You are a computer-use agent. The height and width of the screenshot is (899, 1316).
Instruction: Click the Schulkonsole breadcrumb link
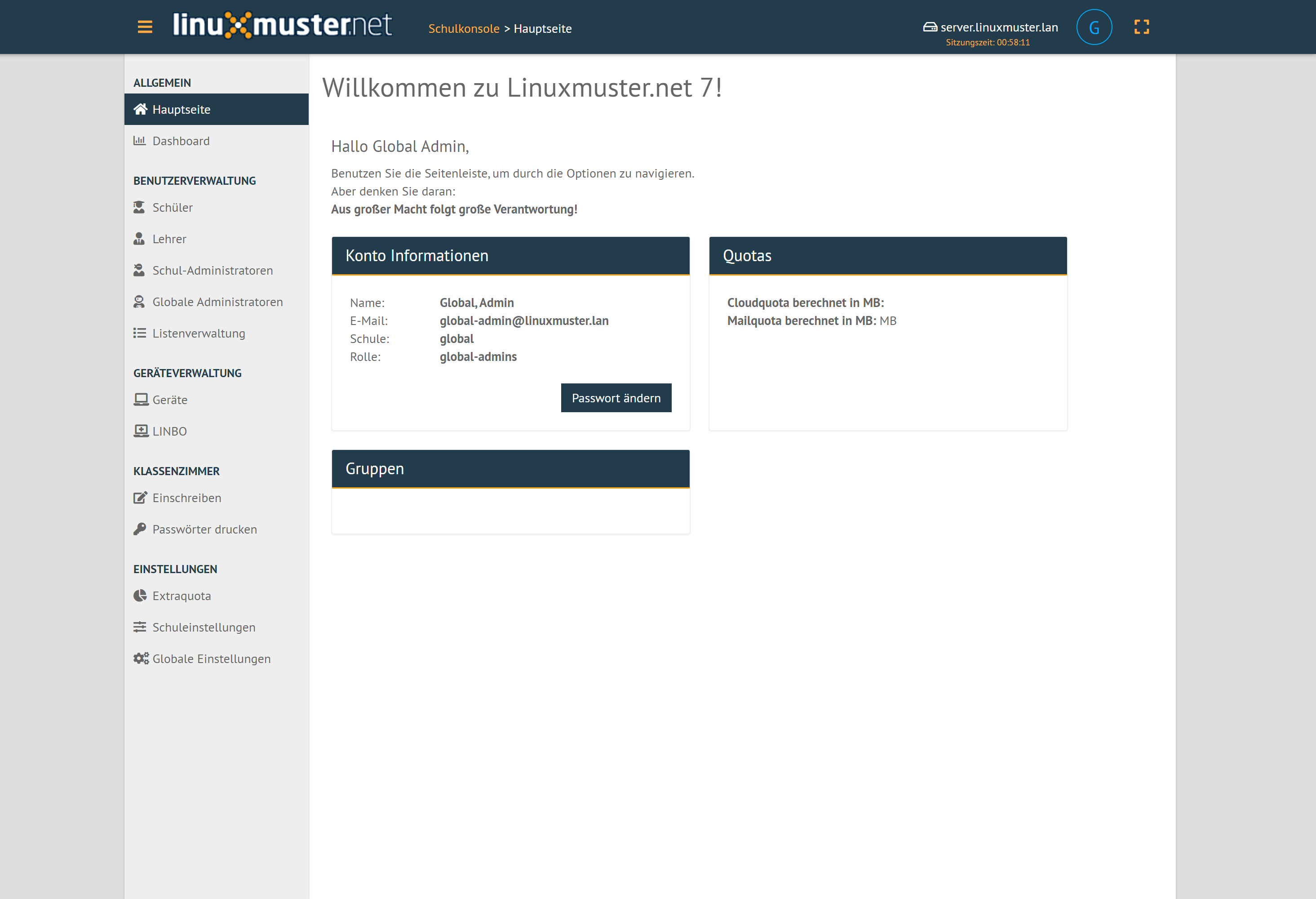click(463, 28)
